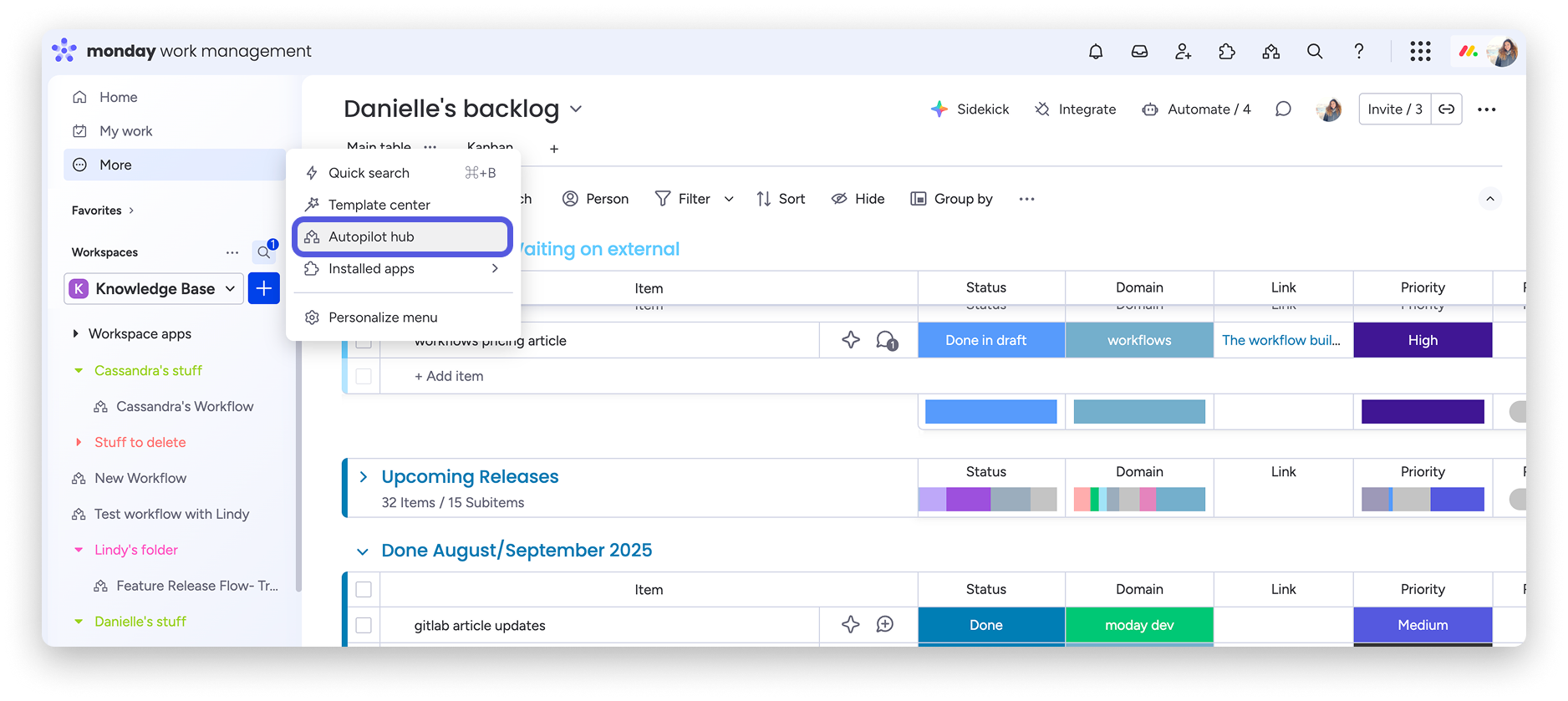Open the apps marketplace puzzle icon
This screenshot has height=701, width=1568.
(1227, 52)
